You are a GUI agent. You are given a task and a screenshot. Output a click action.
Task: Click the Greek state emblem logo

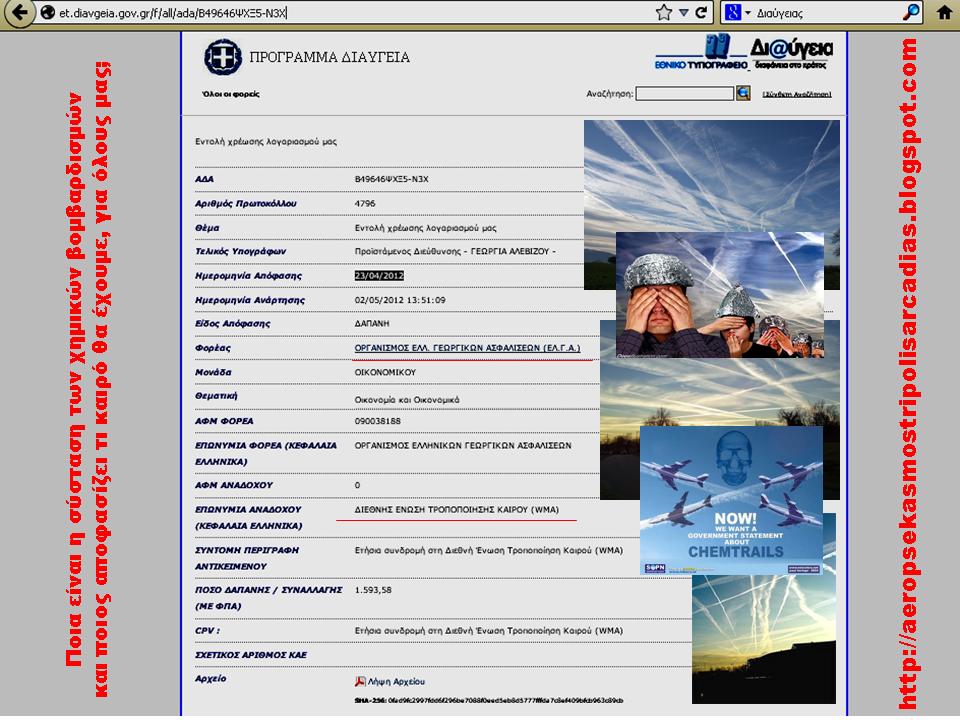[223, 58]
